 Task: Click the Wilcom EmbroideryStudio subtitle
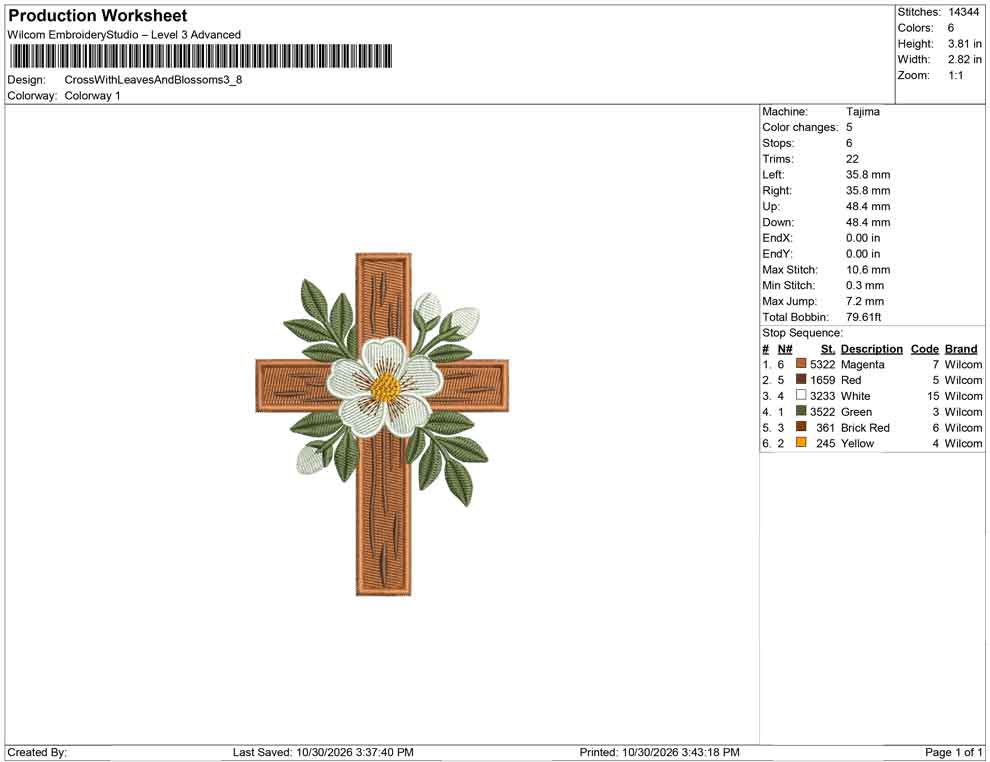click(x=124, y=35)
